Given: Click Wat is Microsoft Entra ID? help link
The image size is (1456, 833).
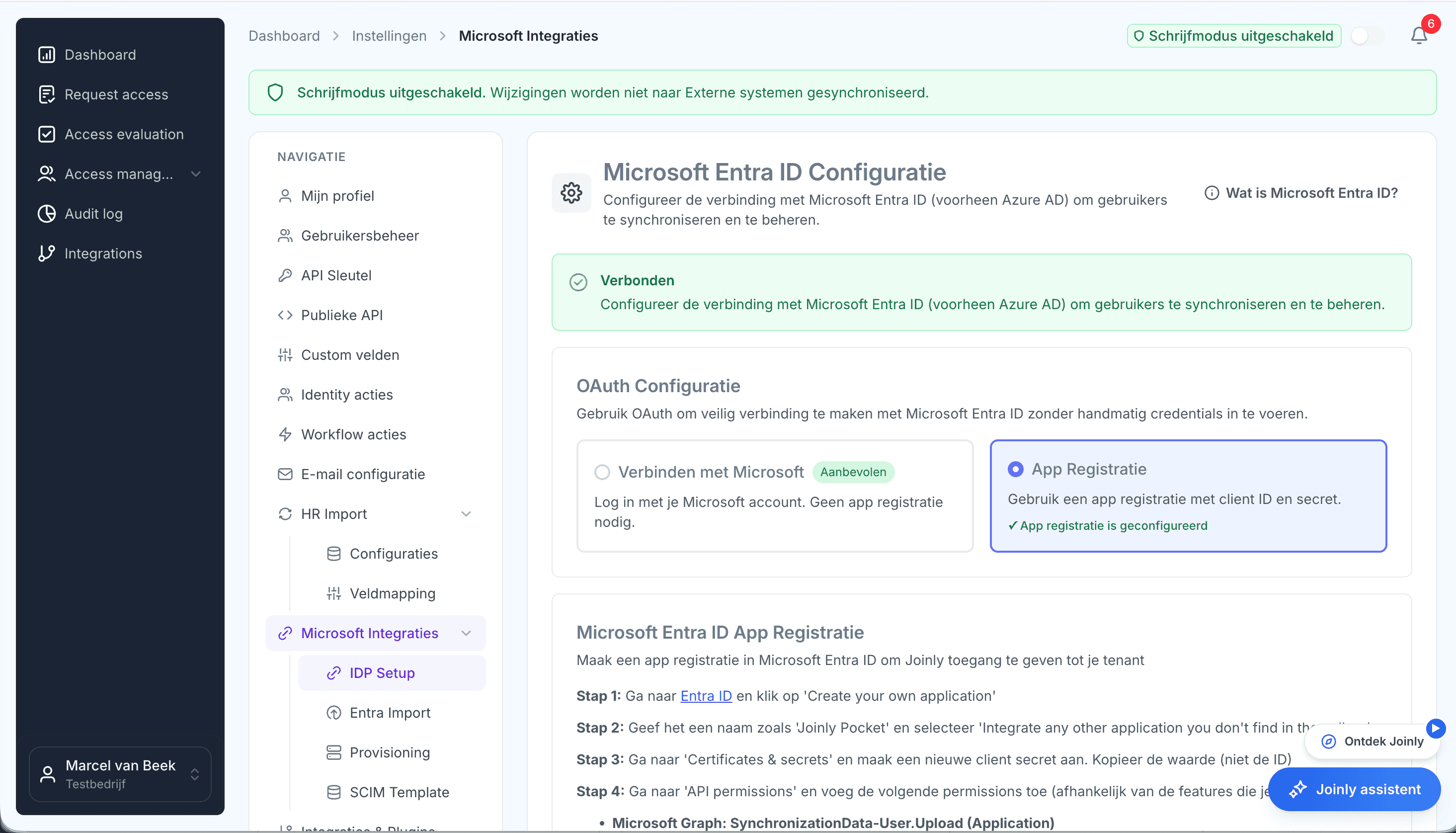Looking at the screenshot, I should (x=1301, y=193).
